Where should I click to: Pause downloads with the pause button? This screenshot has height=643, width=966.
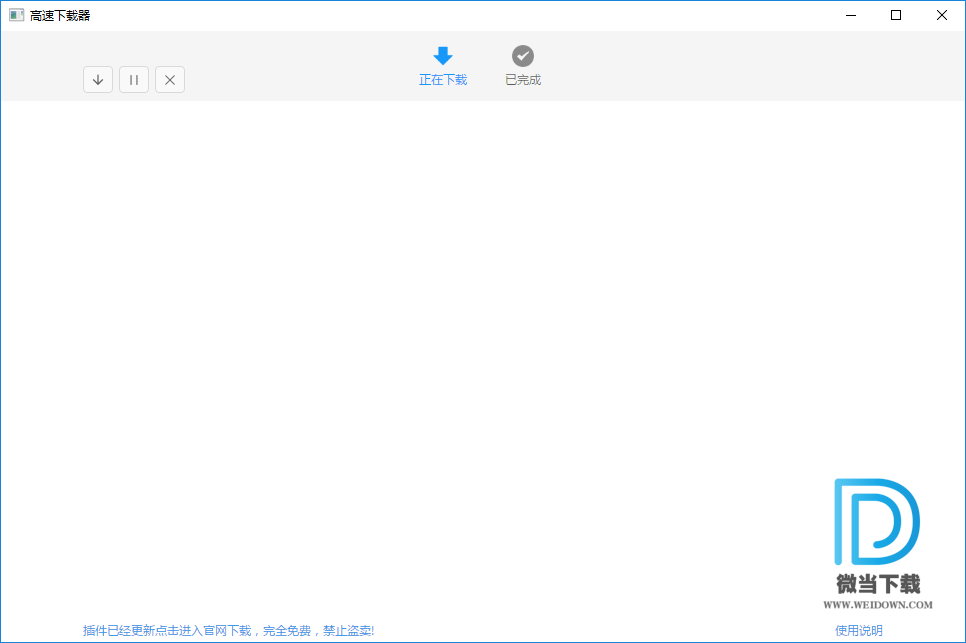134,80
